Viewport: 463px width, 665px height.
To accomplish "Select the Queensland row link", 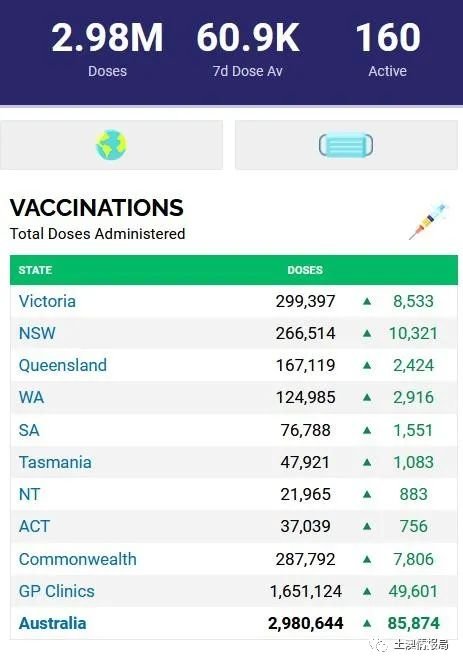I will point(63,366).
